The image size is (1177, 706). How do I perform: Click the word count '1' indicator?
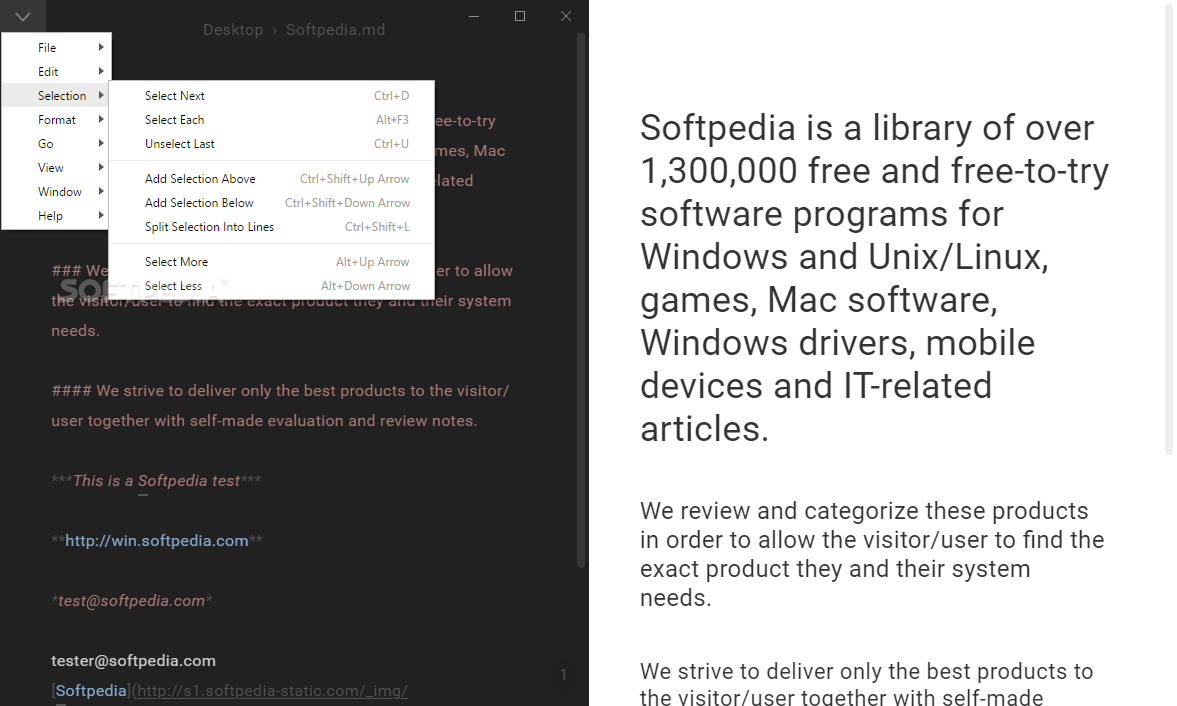coord(563,674)
